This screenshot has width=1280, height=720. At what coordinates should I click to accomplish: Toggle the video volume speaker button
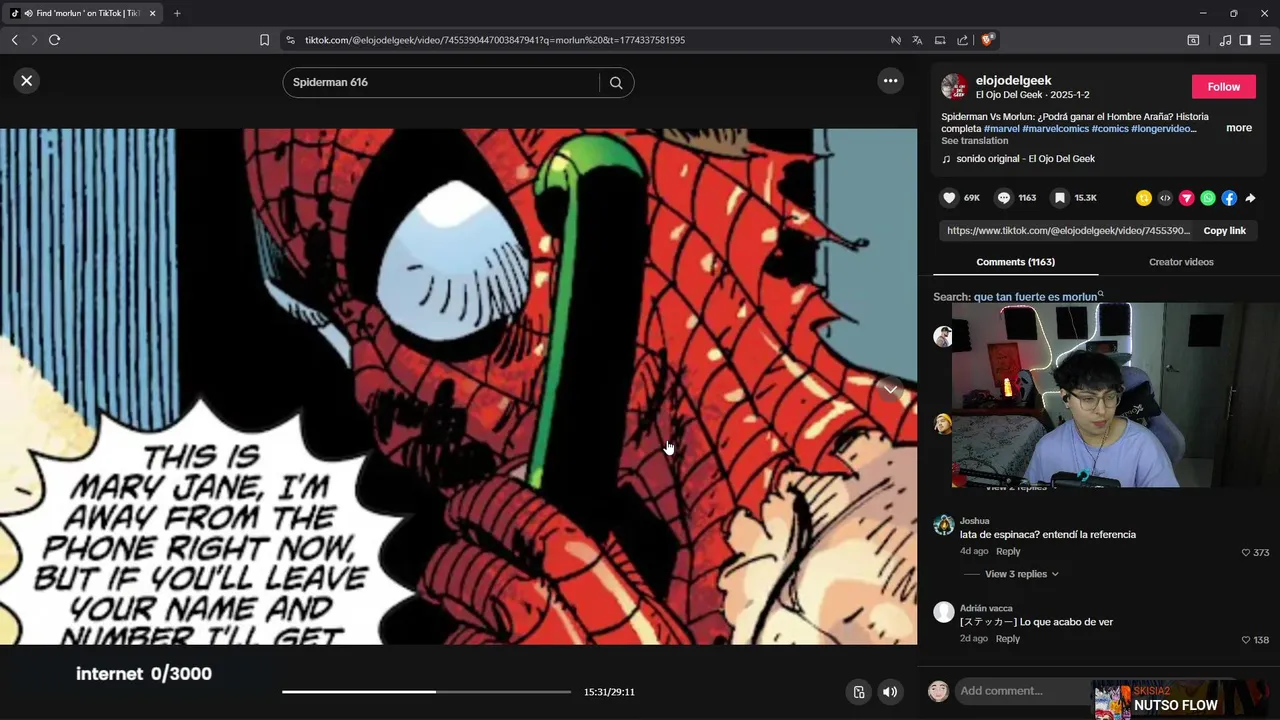coord(890,692)
